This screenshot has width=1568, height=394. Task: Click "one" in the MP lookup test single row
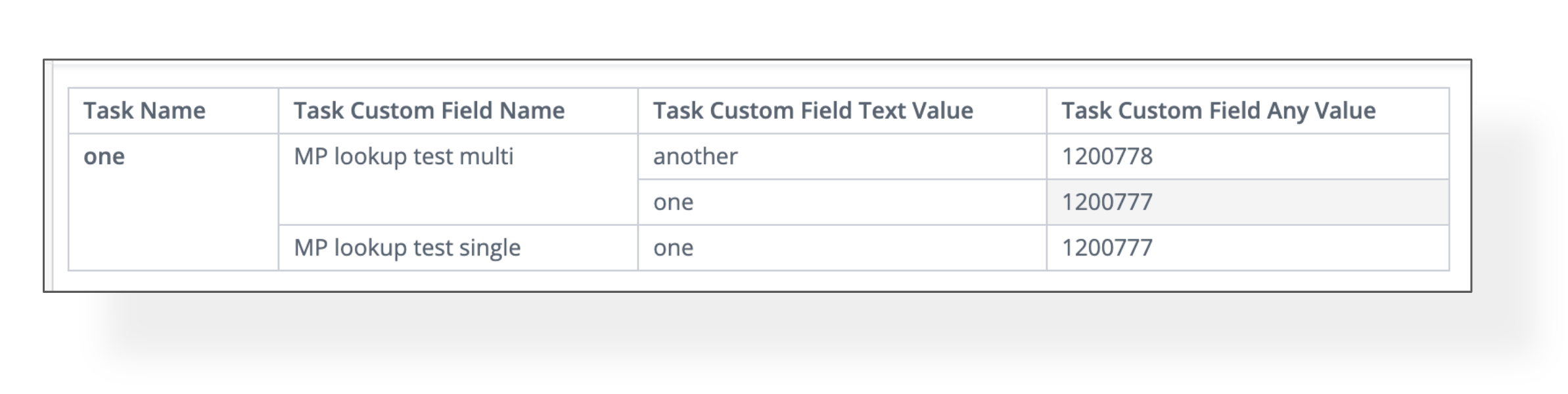tap(673, 248)
